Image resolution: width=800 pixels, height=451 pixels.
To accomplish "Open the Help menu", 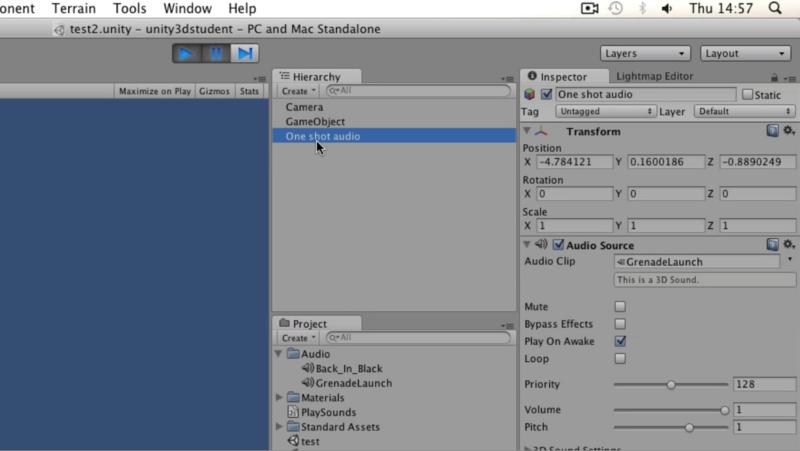I will tap(242, 9).
